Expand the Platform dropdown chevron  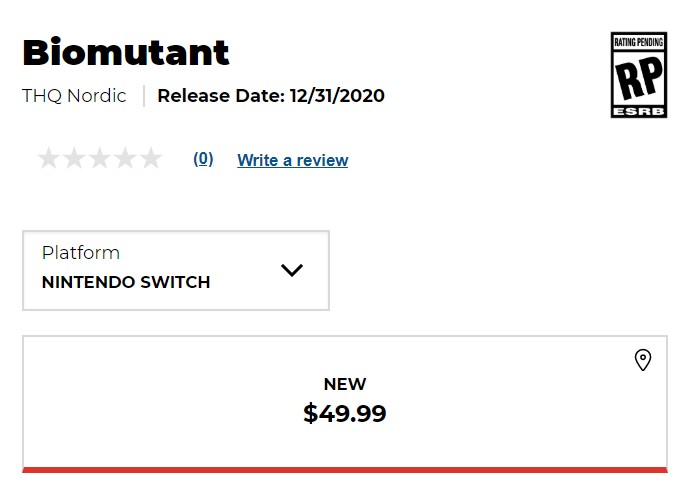pos(292,270)
